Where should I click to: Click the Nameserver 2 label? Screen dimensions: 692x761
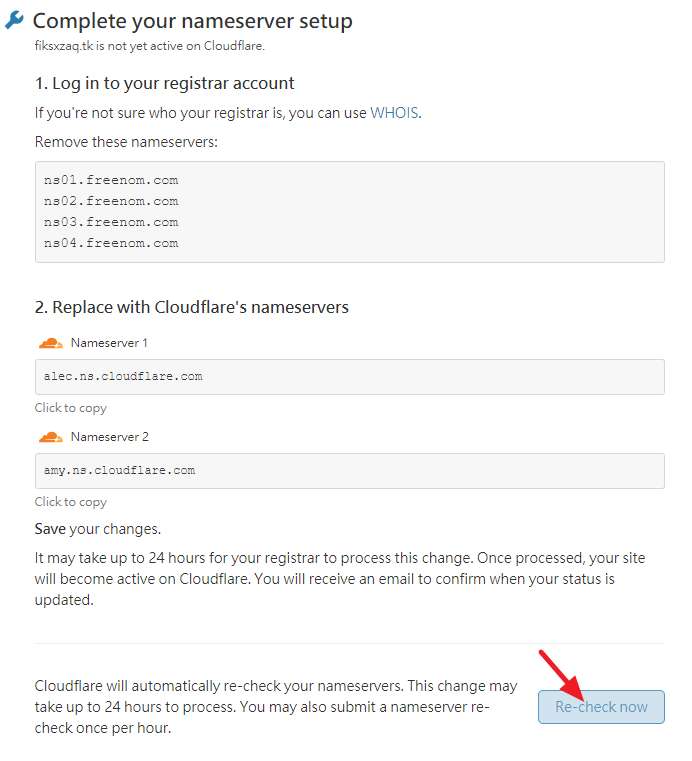[109, 437]
